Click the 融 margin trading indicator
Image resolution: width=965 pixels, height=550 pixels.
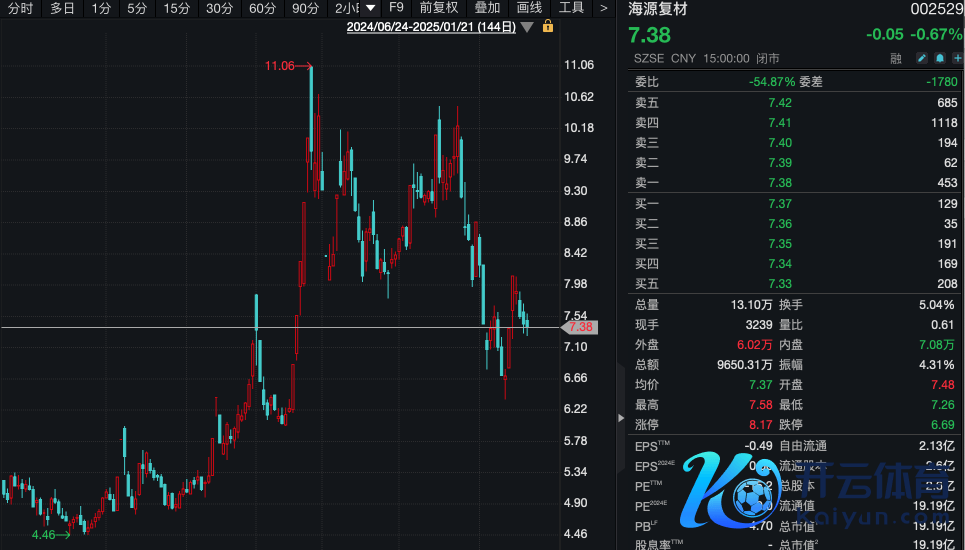pos(896,59)
